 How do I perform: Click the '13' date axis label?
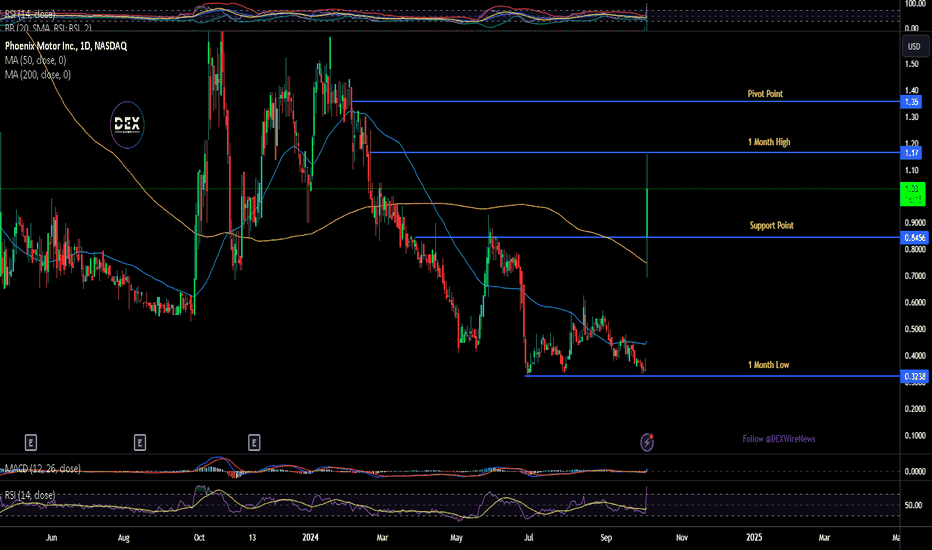point(252,538)
